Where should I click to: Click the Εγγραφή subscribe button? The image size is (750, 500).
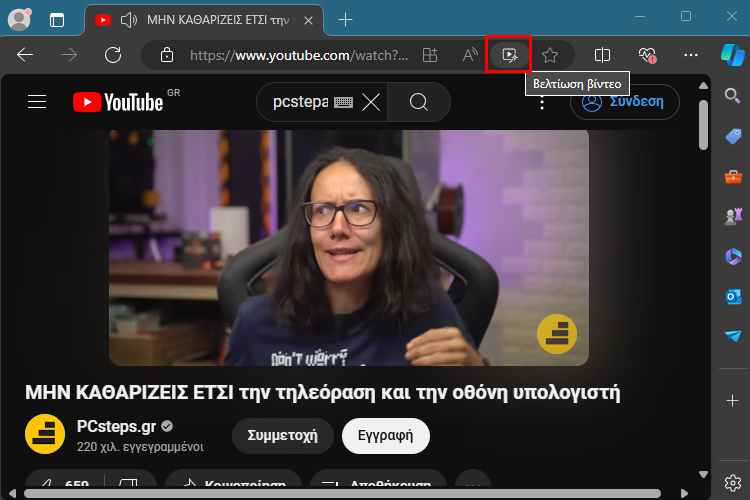(x=386, y=435)
